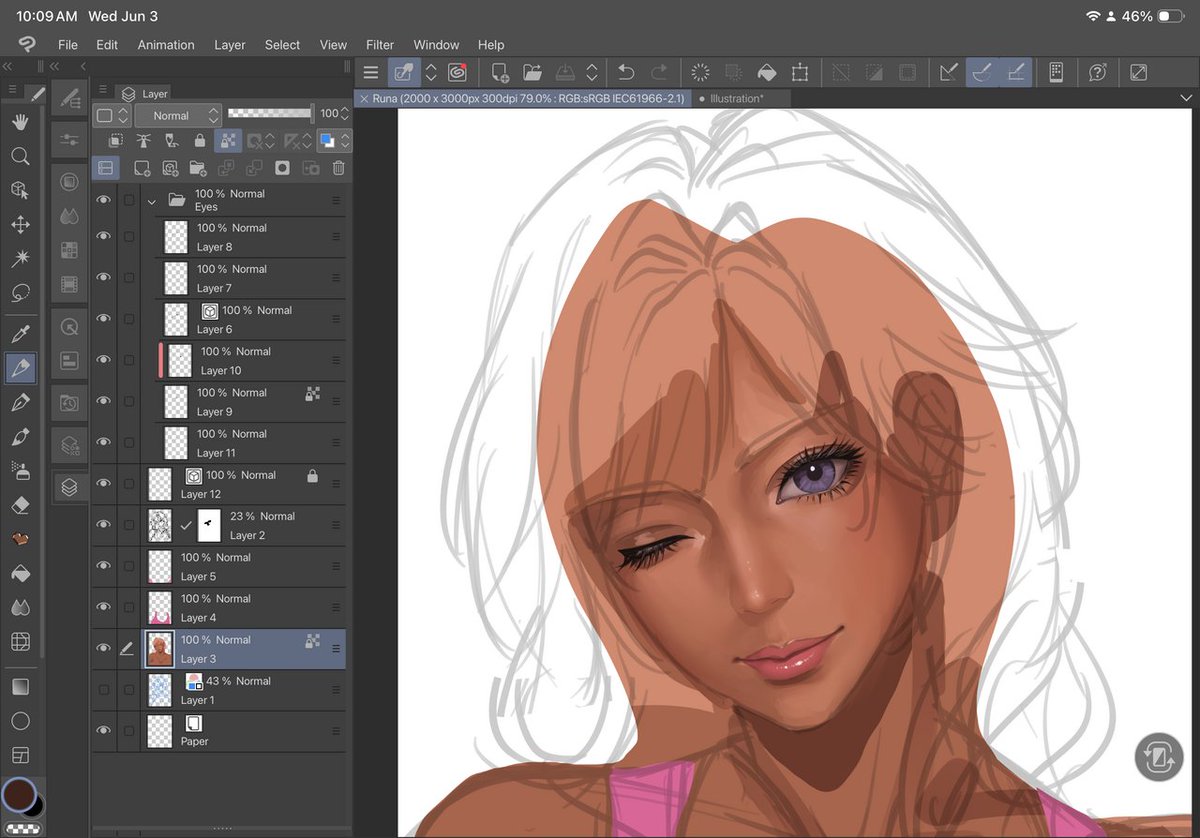1200x838 pixels.
Task: Select the Frame border tool
Action: 20,755
